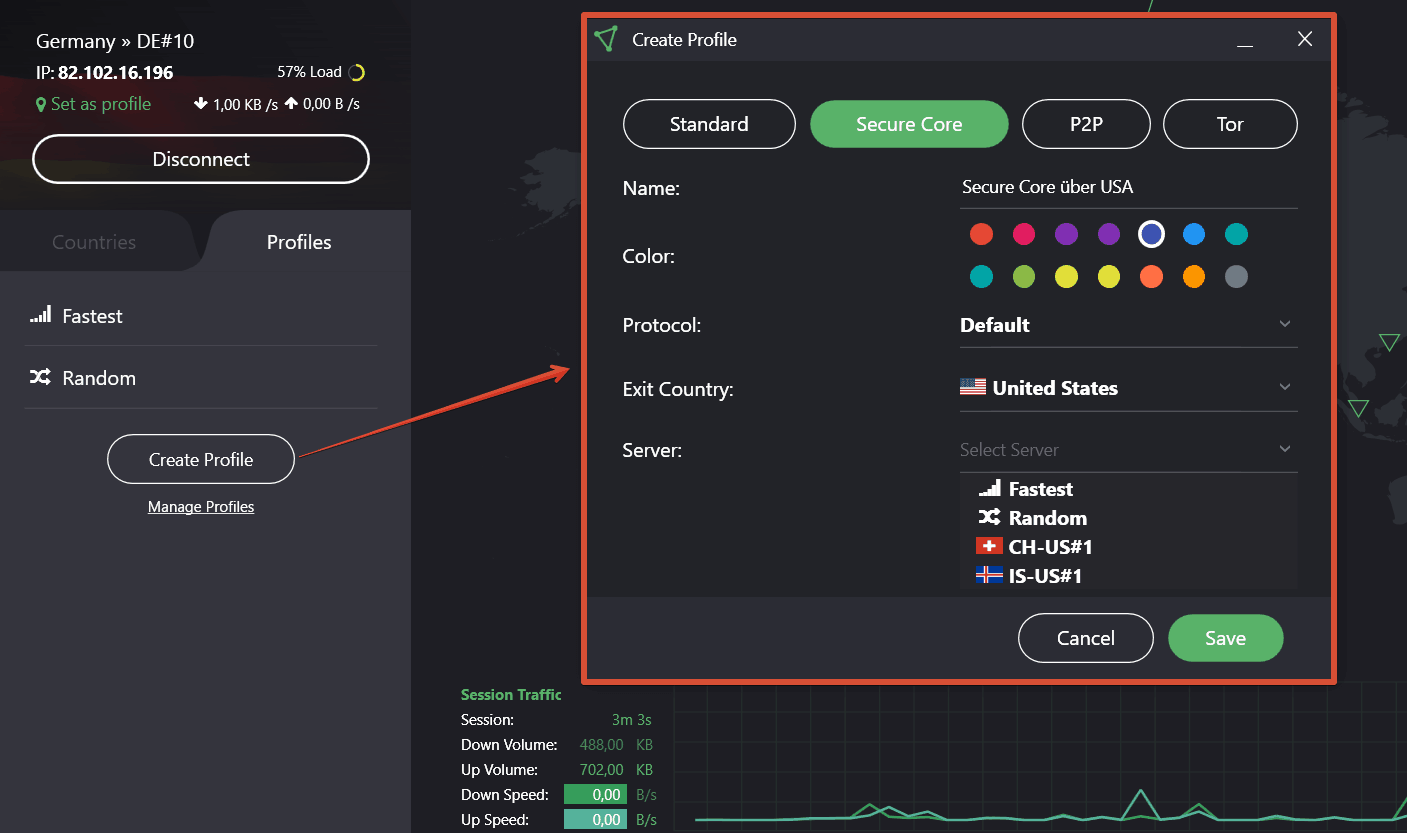1407x833 pixels.
Task: Pick the red color swatch
Action: (982, 234)
